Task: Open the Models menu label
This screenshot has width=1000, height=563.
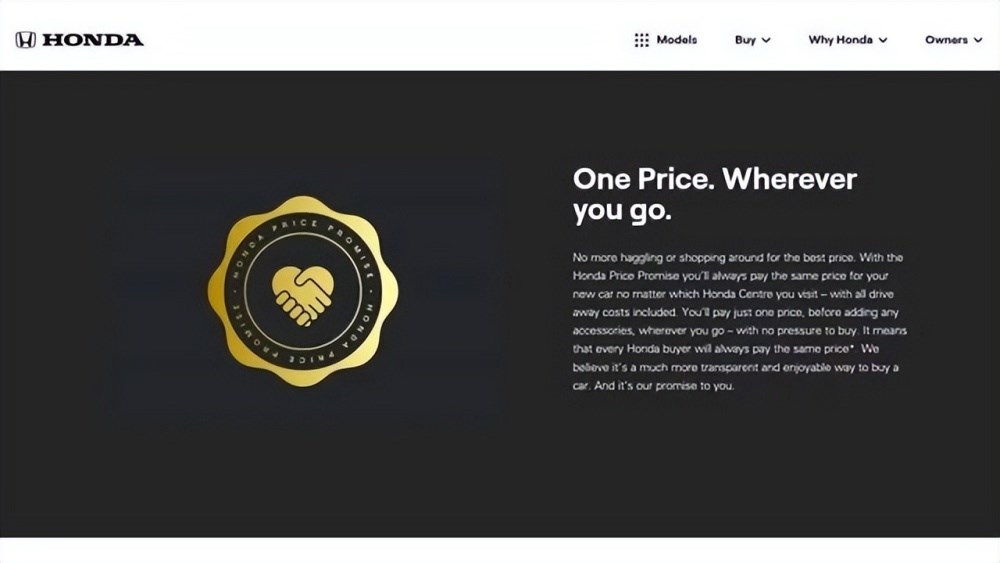Action: pos(677,40)
